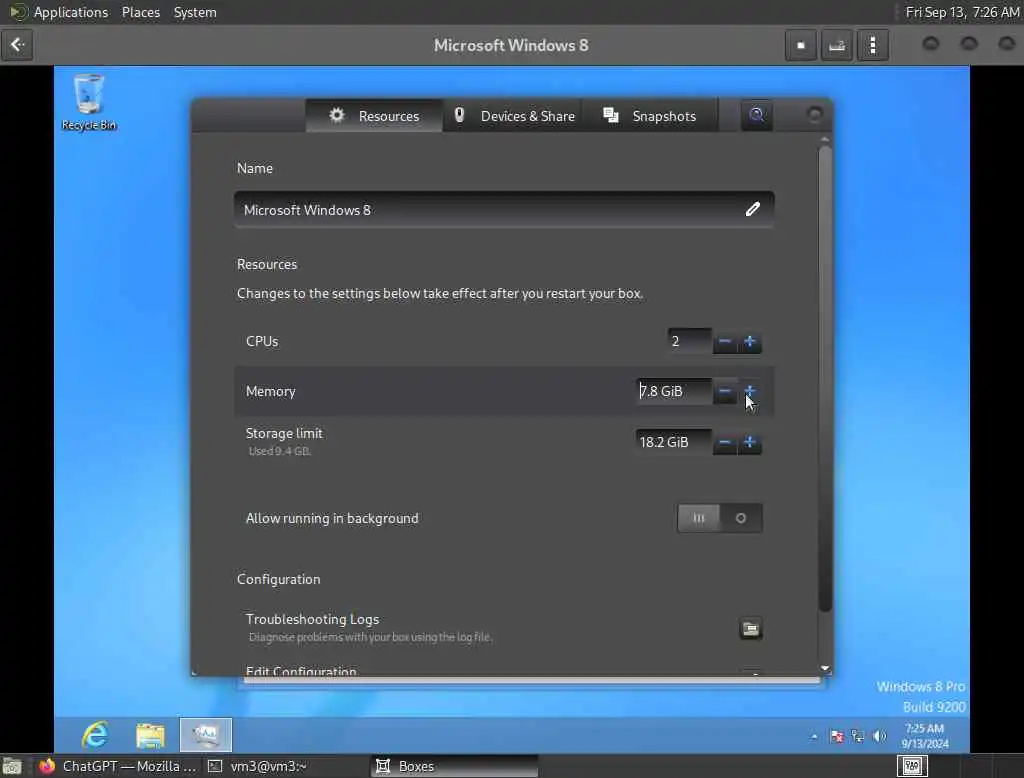The width and height of the screenshot is (1024, 778).
Task: Launch Internet Explorer from Windows taskbar
Action: [95, 735]
